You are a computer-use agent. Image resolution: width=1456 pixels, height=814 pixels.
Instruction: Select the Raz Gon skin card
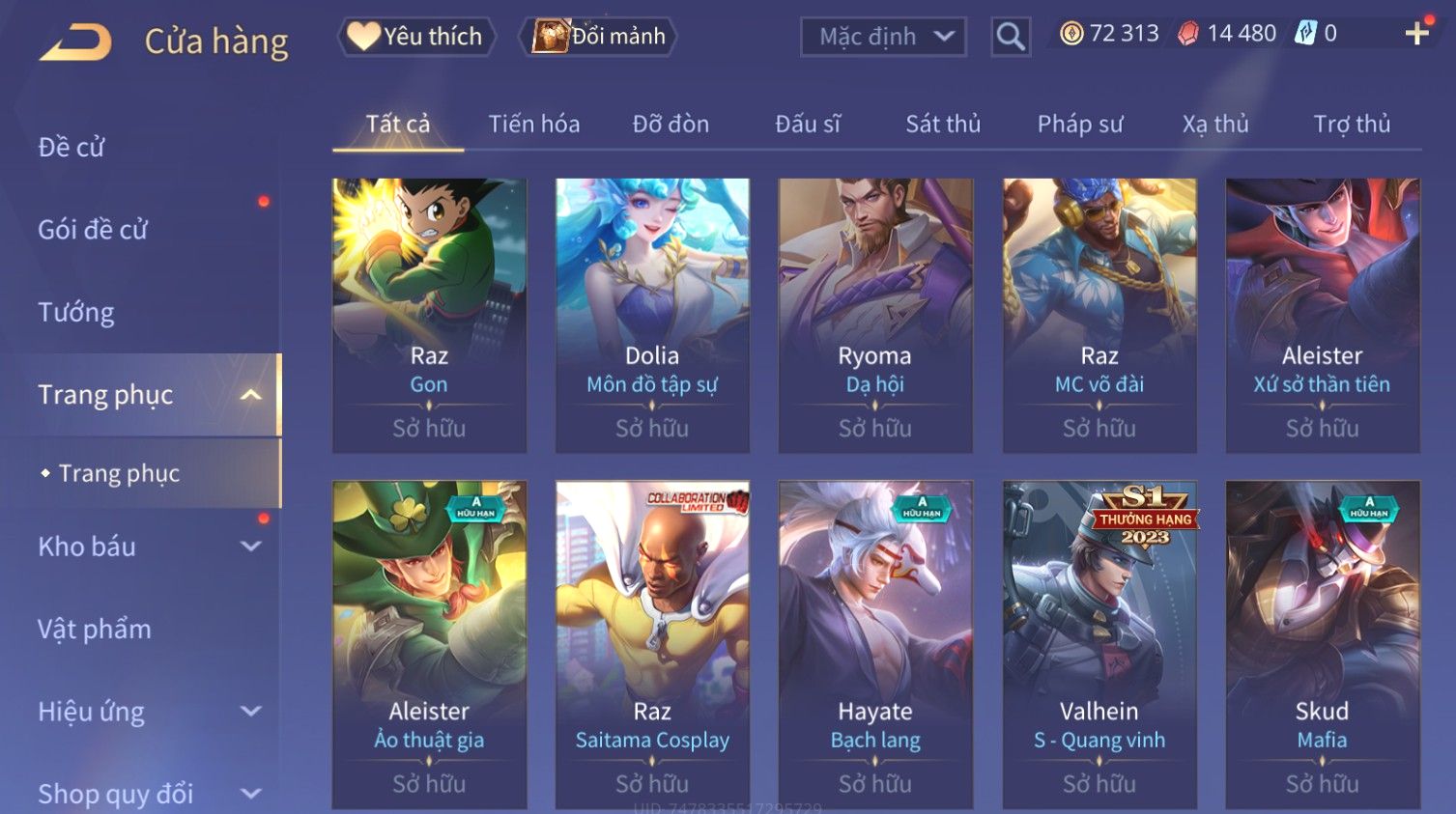point(429,315)
